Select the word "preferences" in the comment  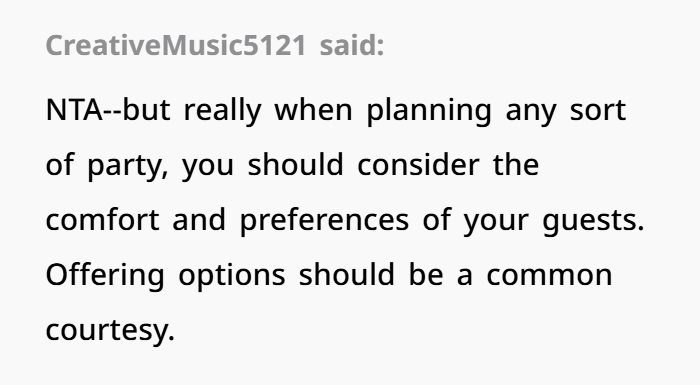tap(324, 221)
